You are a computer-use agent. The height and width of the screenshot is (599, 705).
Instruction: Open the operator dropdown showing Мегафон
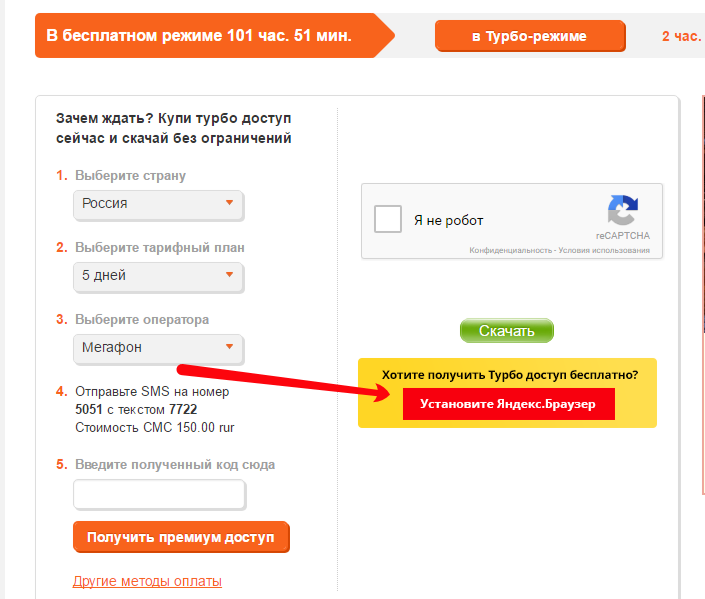[x=158, y=348]
